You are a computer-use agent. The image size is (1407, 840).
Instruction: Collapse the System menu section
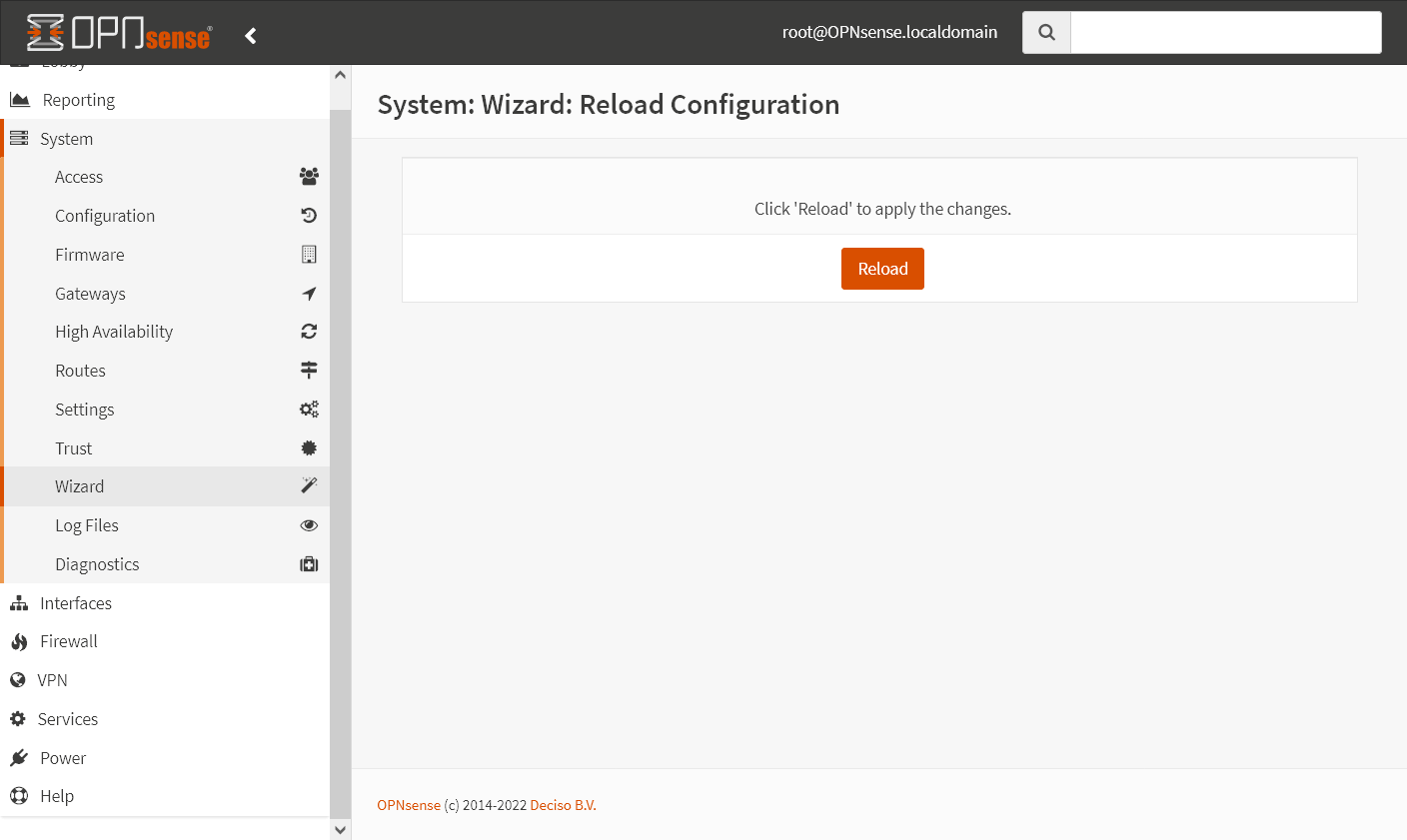[66, 139]
